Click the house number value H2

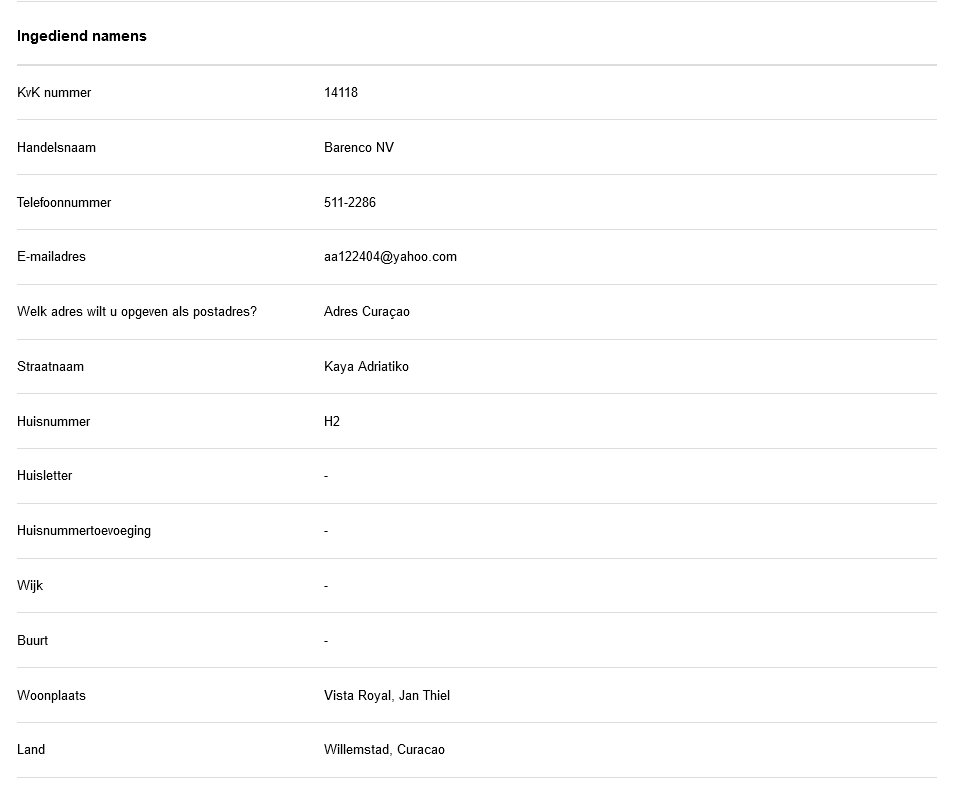click(x=332, y=422)
